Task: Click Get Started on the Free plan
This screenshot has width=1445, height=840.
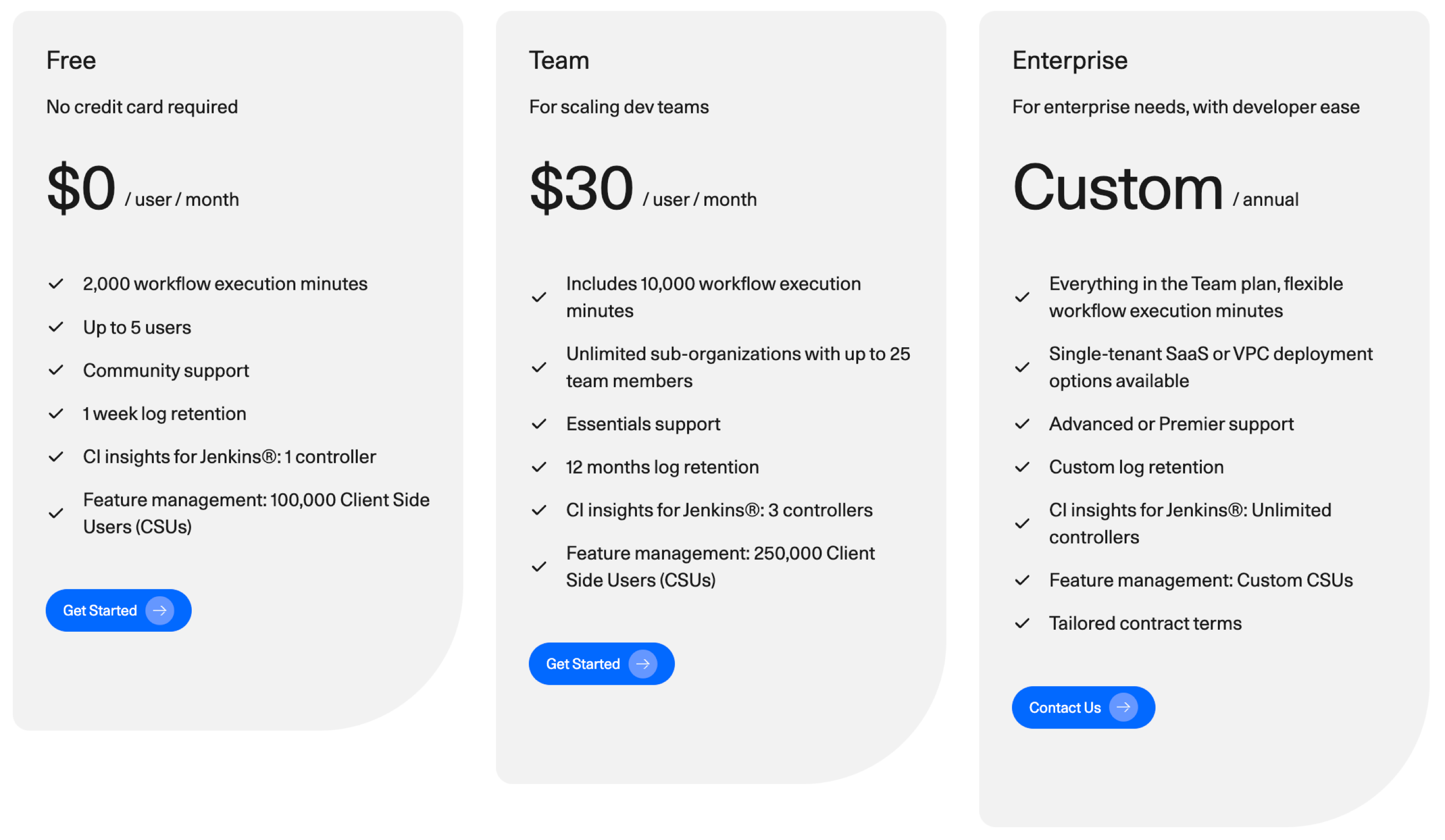Action: [118, 610]
